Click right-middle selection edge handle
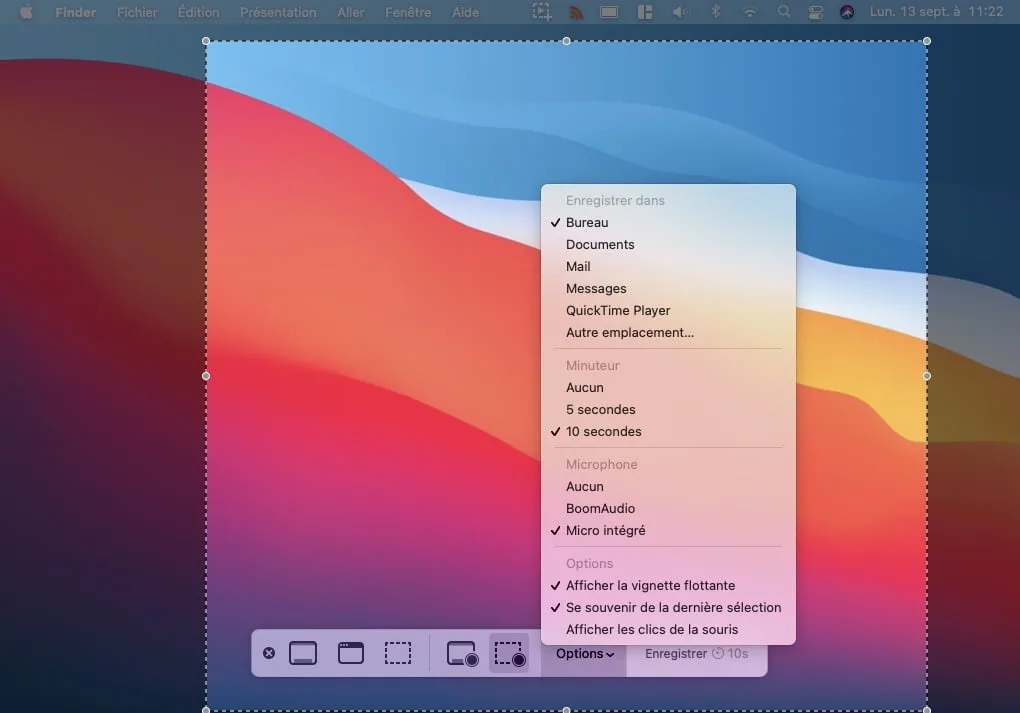The width and height of the screenshot is (1020, 713). 927,376
